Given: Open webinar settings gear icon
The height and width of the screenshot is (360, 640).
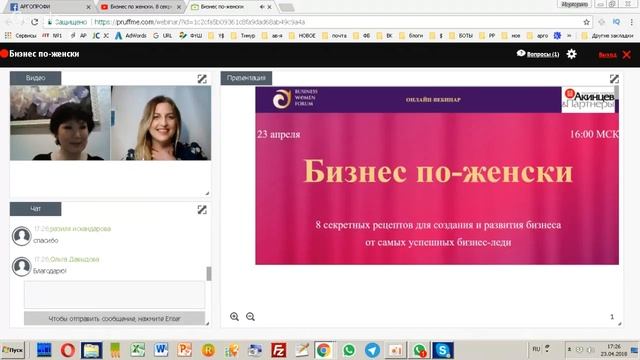Looking at the screenshot, I should pos(571,54).
